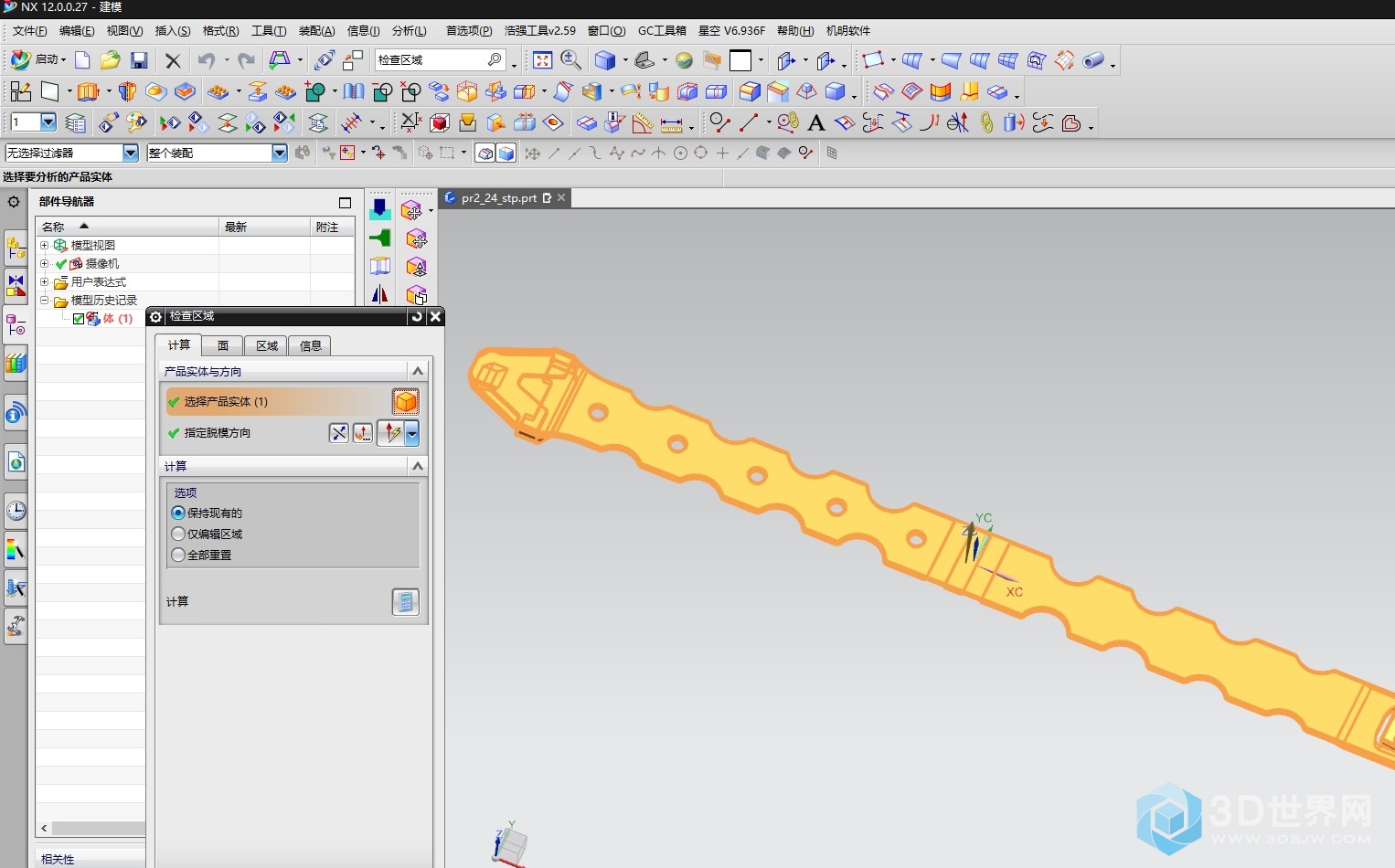Click the shaded cube rendering style icon
The image size is (1395, 868).
coord(604,60)
